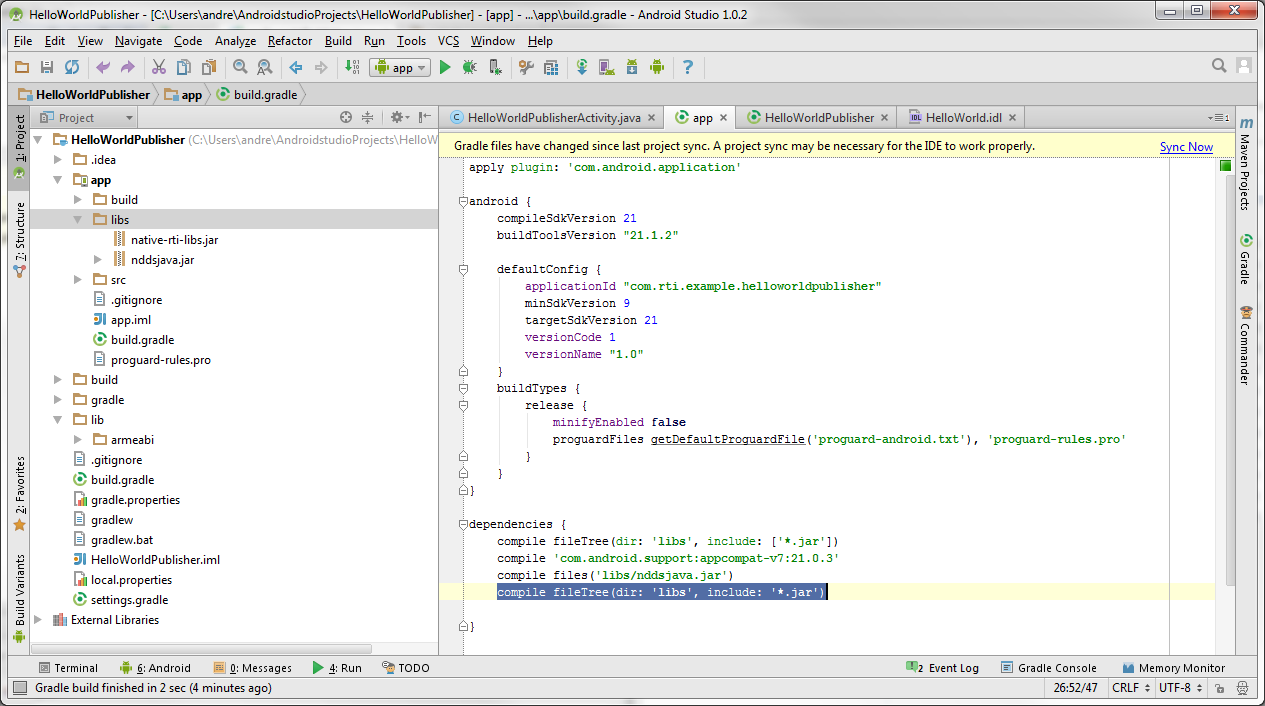The image size is (1265, 706).
Task: Expand the .idea folder
Action: 58,160
